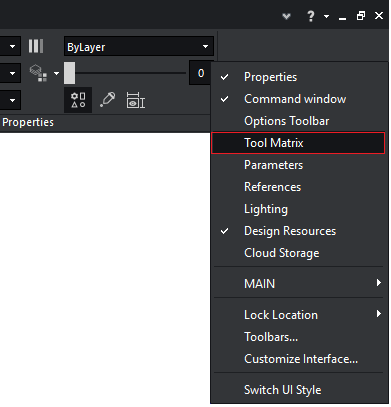This screenshot has width=391, height=407.
Task: Click the transparency value field showing 0
Action: [x=201, y=73]
